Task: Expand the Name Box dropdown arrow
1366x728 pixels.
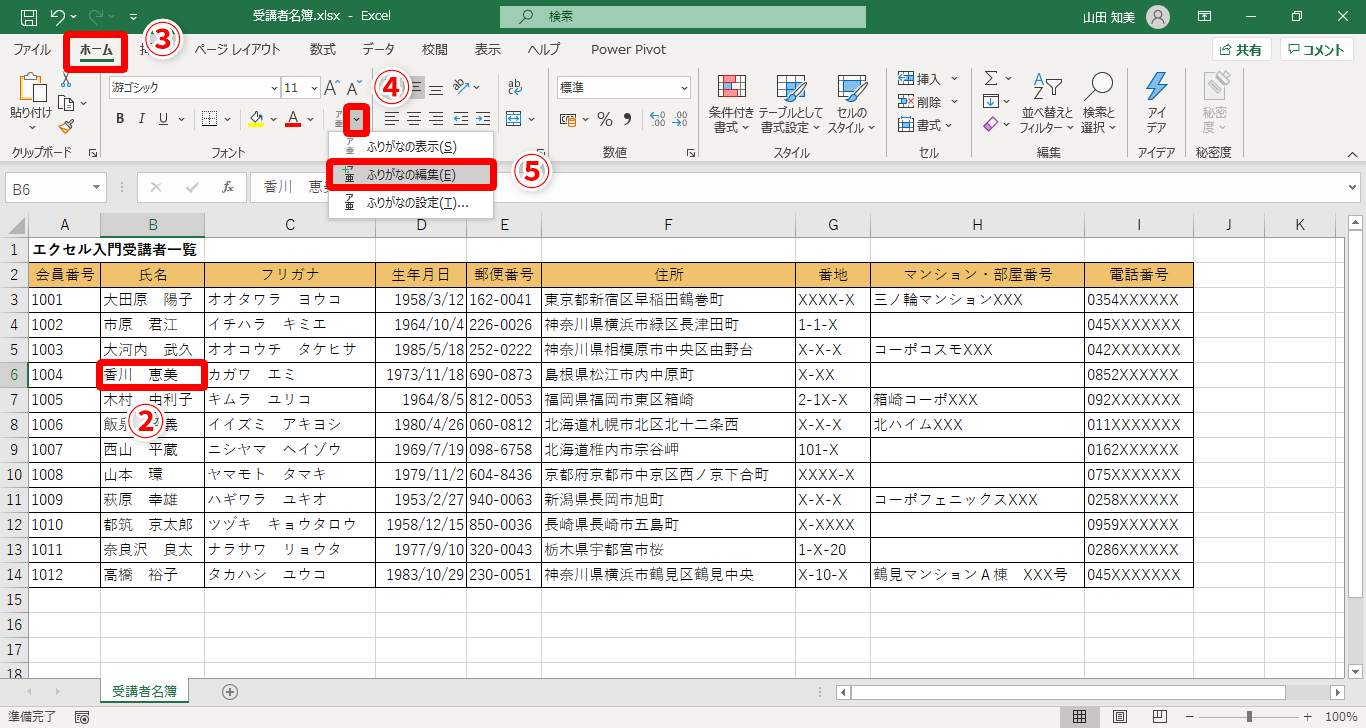Action: [x=96, y=187]
